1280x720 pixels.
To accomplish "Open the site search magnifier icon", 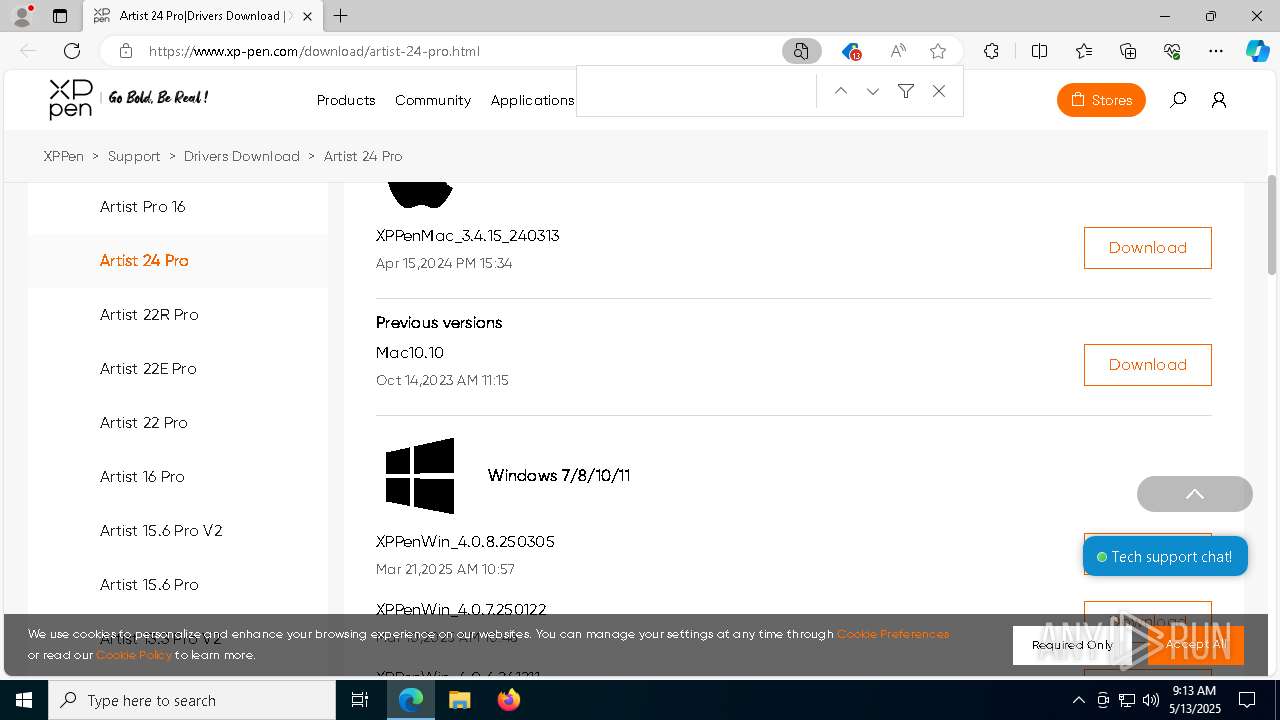I will pyautogui.click(x=1178, y=100).
